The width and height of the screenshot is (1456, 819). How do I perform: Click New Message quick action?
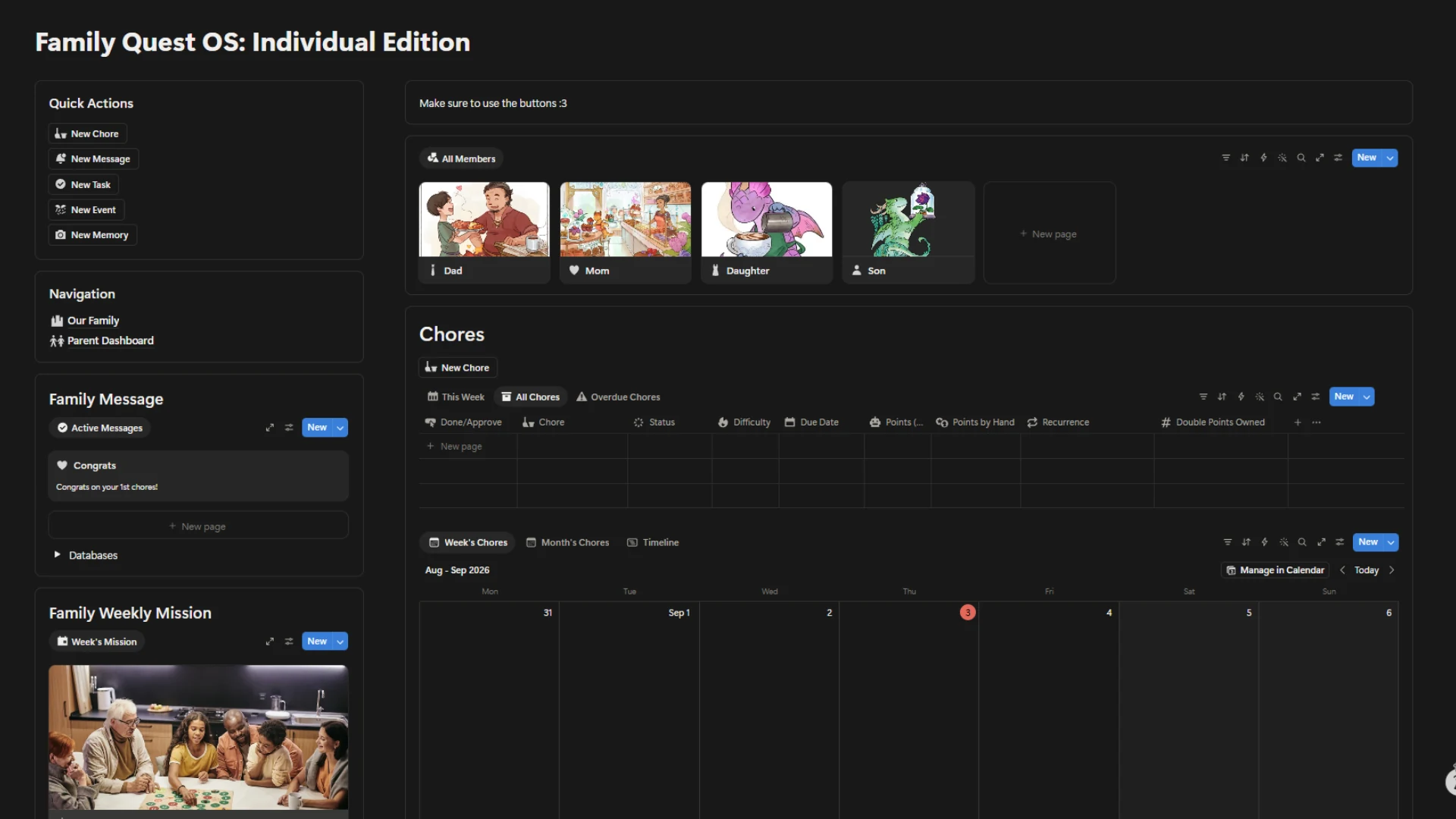[93, 158]
